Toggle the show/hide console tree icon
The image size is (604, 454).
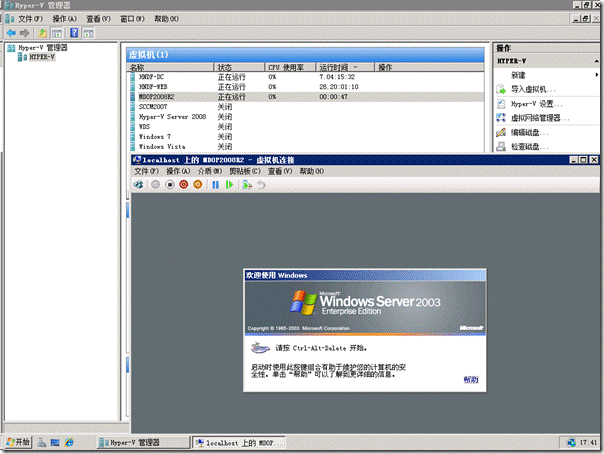click(57, 34)
